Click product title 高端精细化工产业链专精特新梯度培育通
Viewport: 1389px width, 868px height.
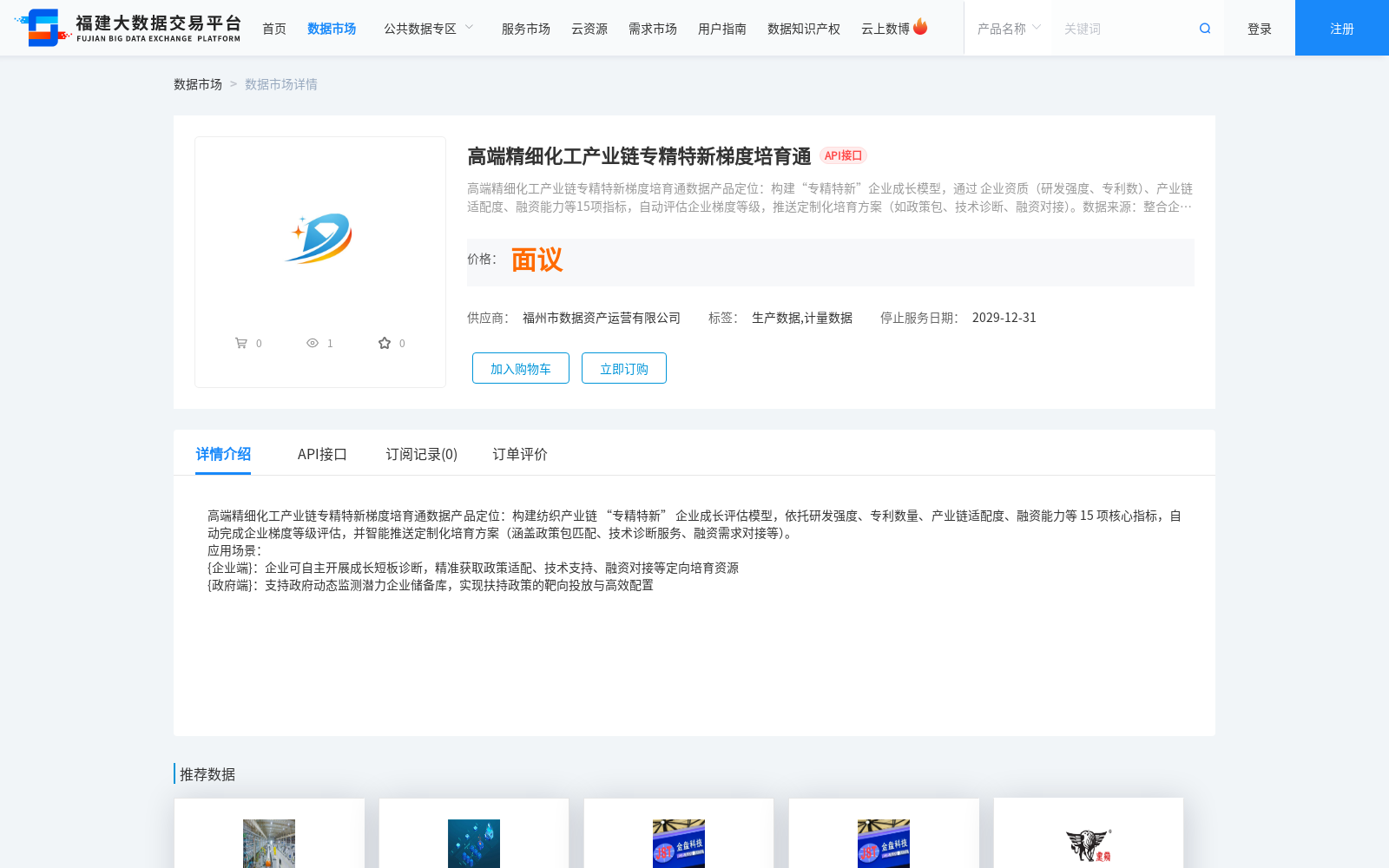click(639, 156)
